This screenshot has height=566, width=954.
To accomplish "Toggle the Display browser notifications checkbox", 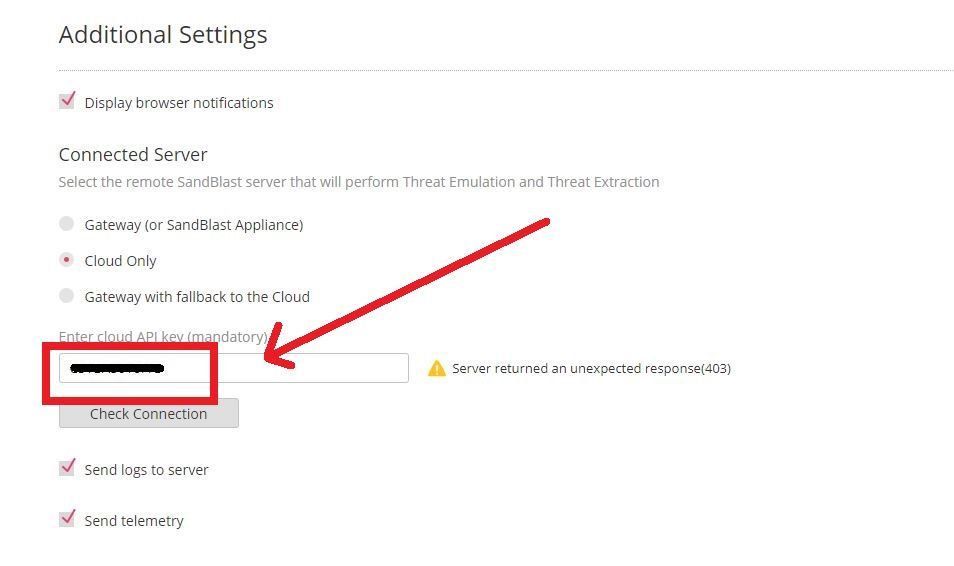I will [x=67, y=101].
